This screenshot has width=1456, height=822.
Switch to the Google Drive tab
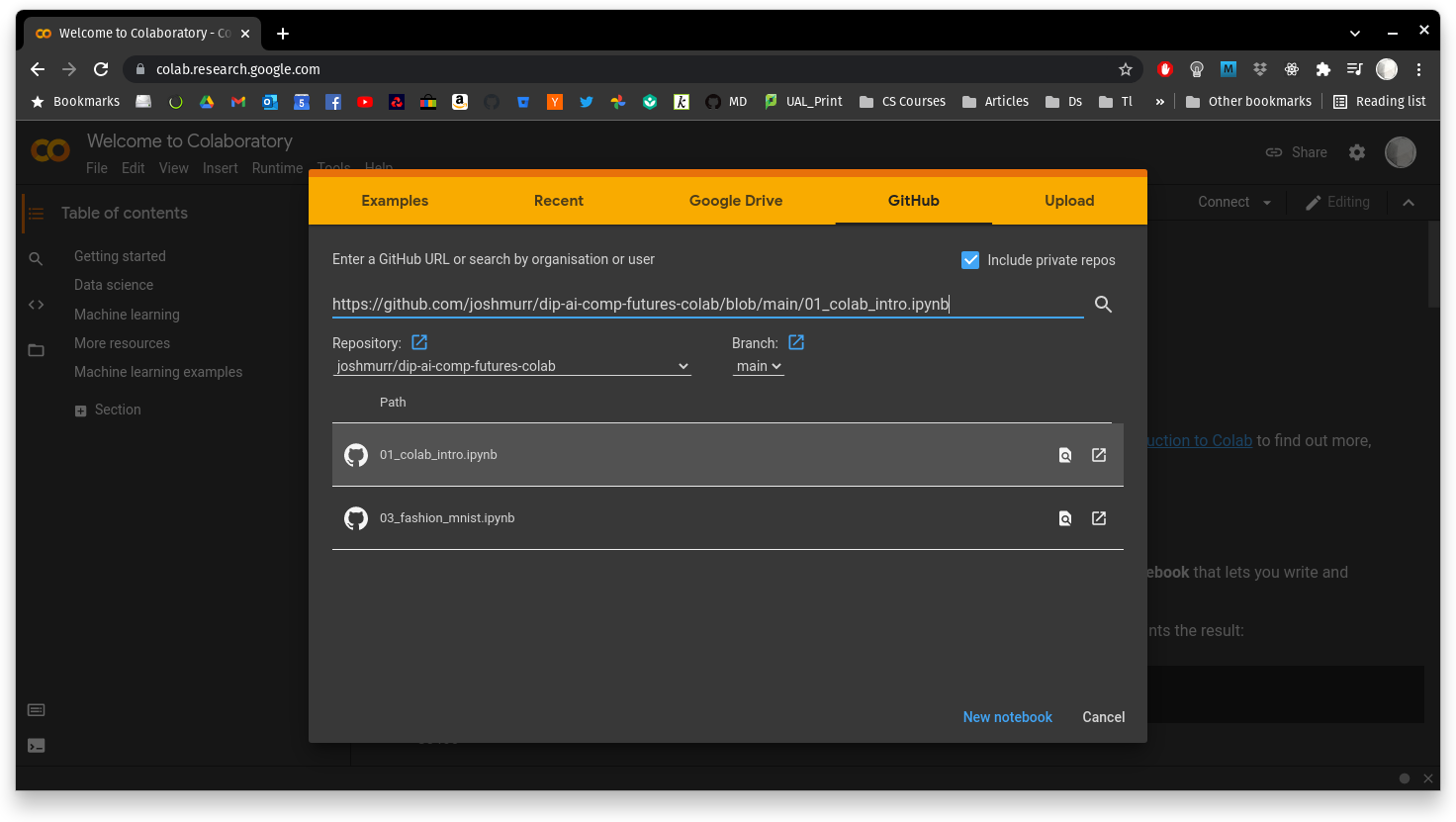tap(736, 201)
